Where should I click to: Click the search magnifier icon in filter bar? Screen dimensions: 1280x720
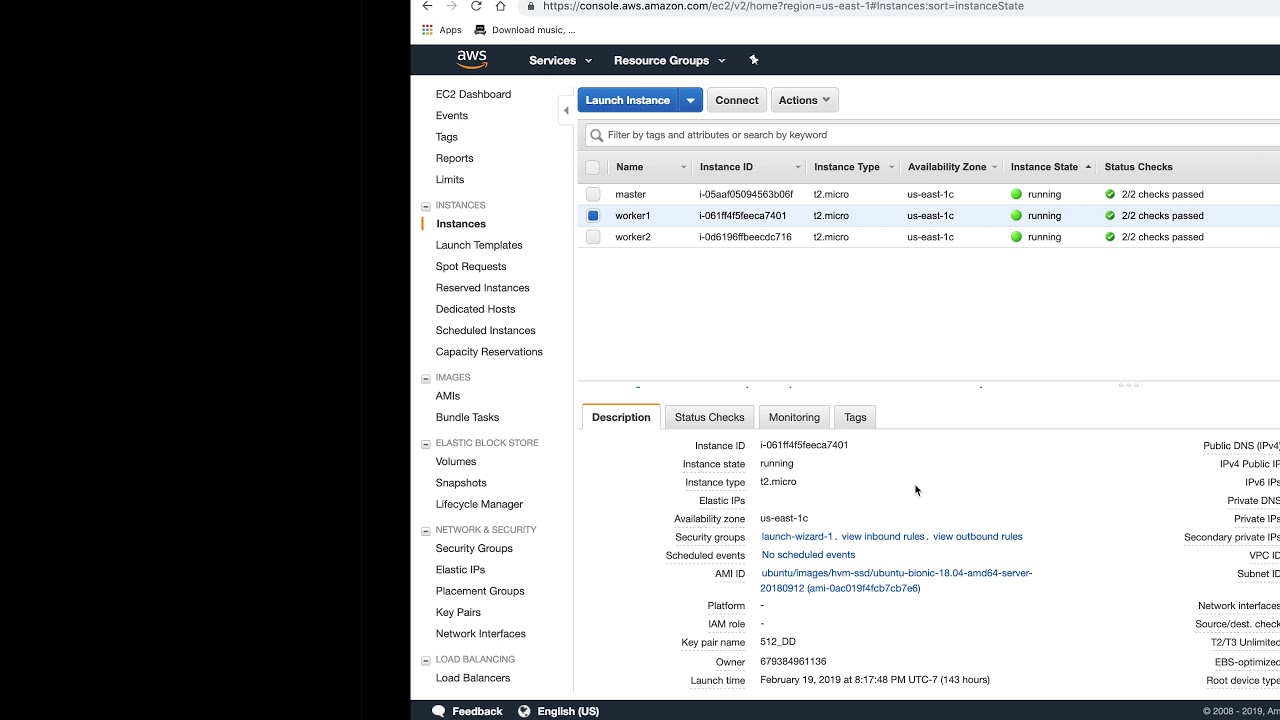point(597,135)
